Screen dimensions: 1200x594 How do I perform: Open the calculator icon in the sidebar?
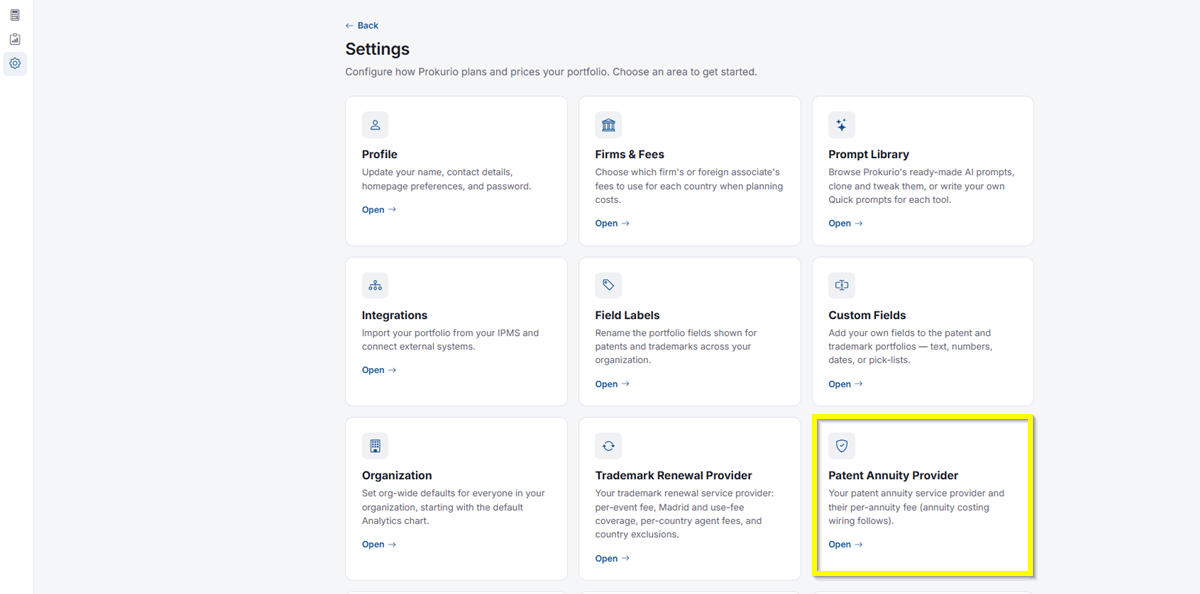(15, 15)
